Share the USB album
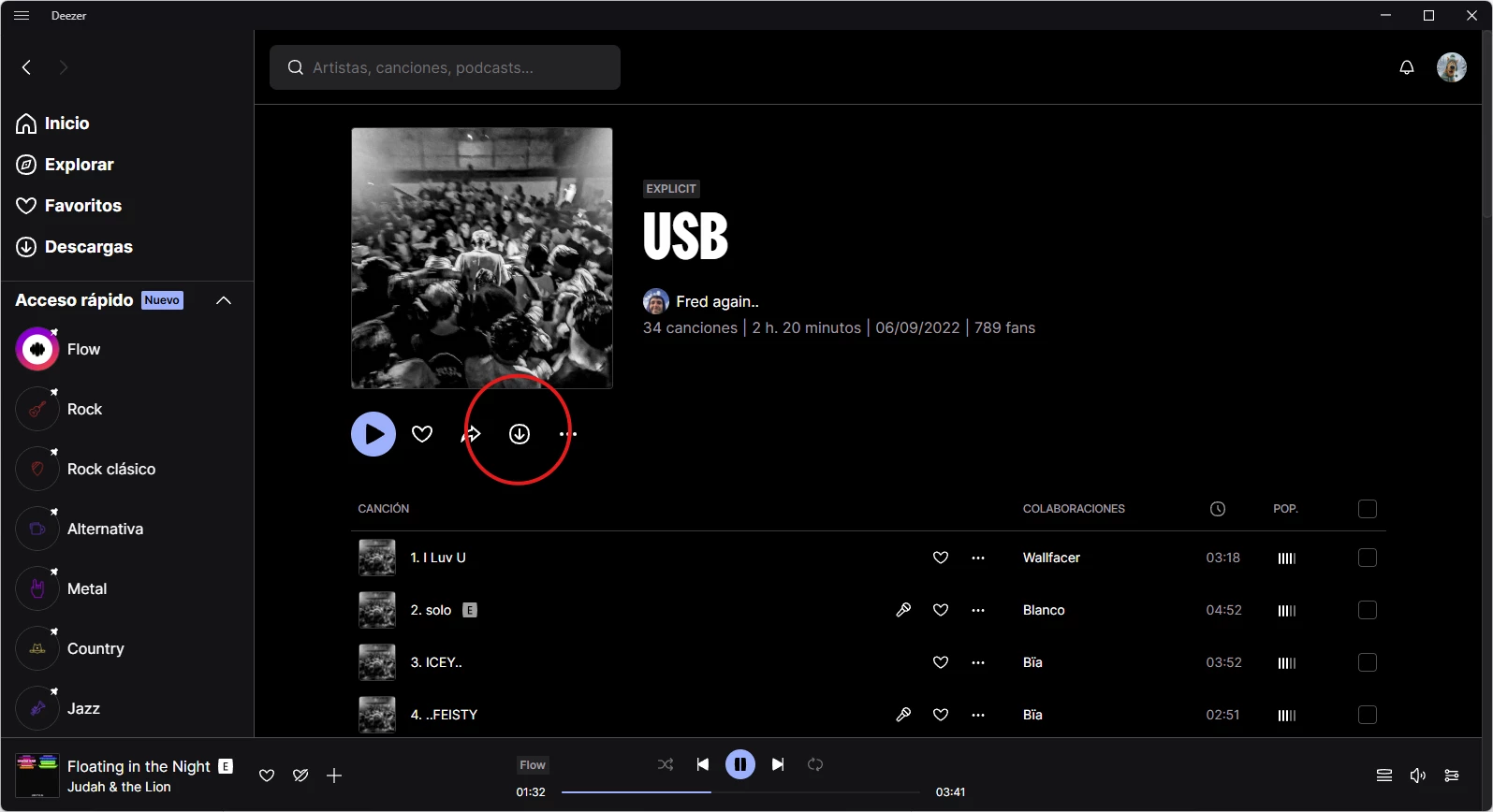Image resolution: width=1493 pixels, height=812 pixels. (471, 434)
